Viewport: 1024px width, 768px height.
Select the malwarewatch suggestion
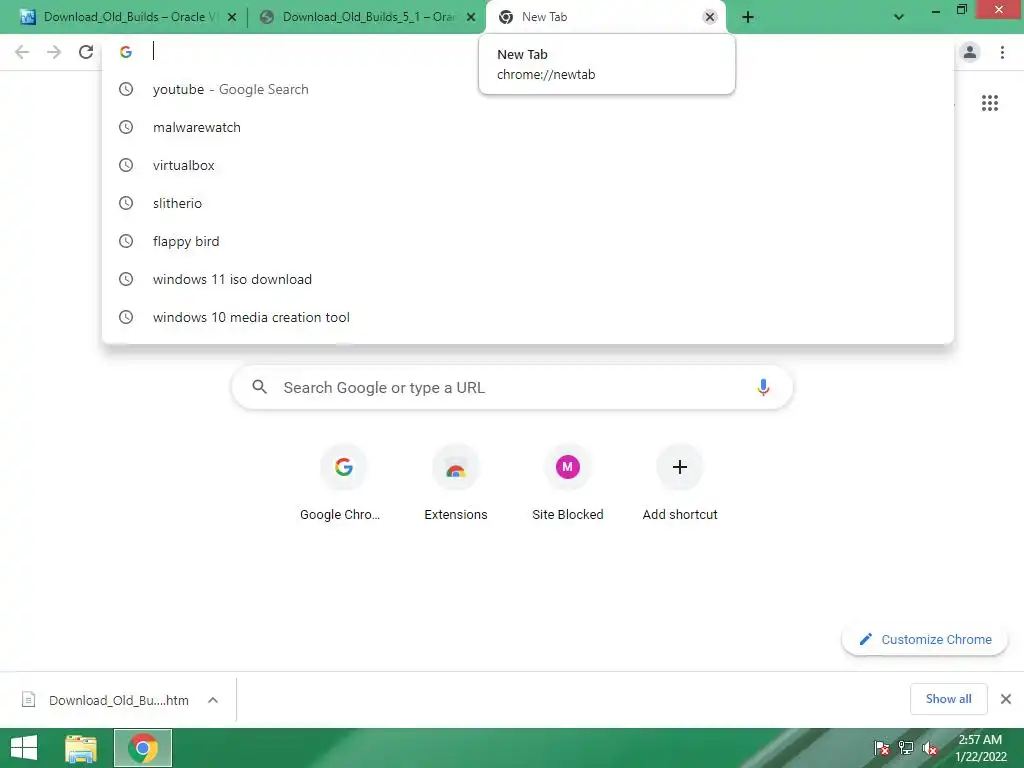click(x=528, y=127)
